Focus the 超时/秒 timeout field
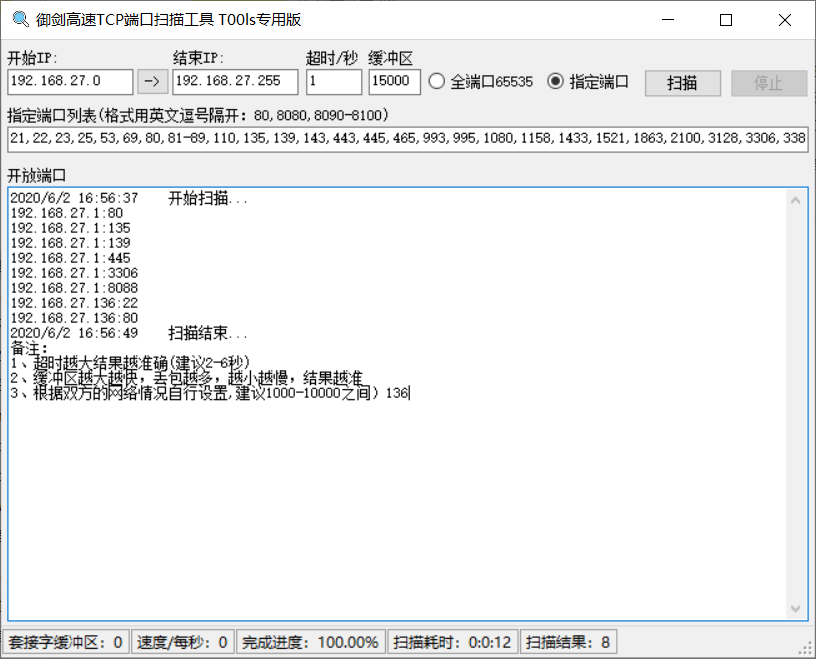Image resolution: width=816 pixels, height=659 pixels. (x=333, y=82)
